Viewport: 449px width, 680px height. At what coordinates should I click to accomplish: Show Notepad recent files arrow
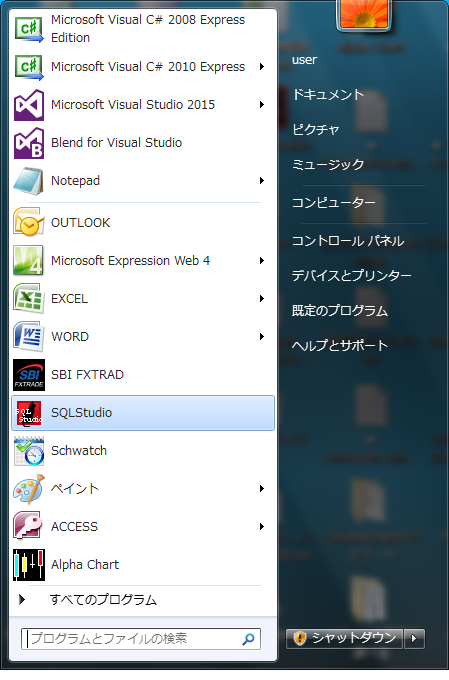click(x=262, y=180)
